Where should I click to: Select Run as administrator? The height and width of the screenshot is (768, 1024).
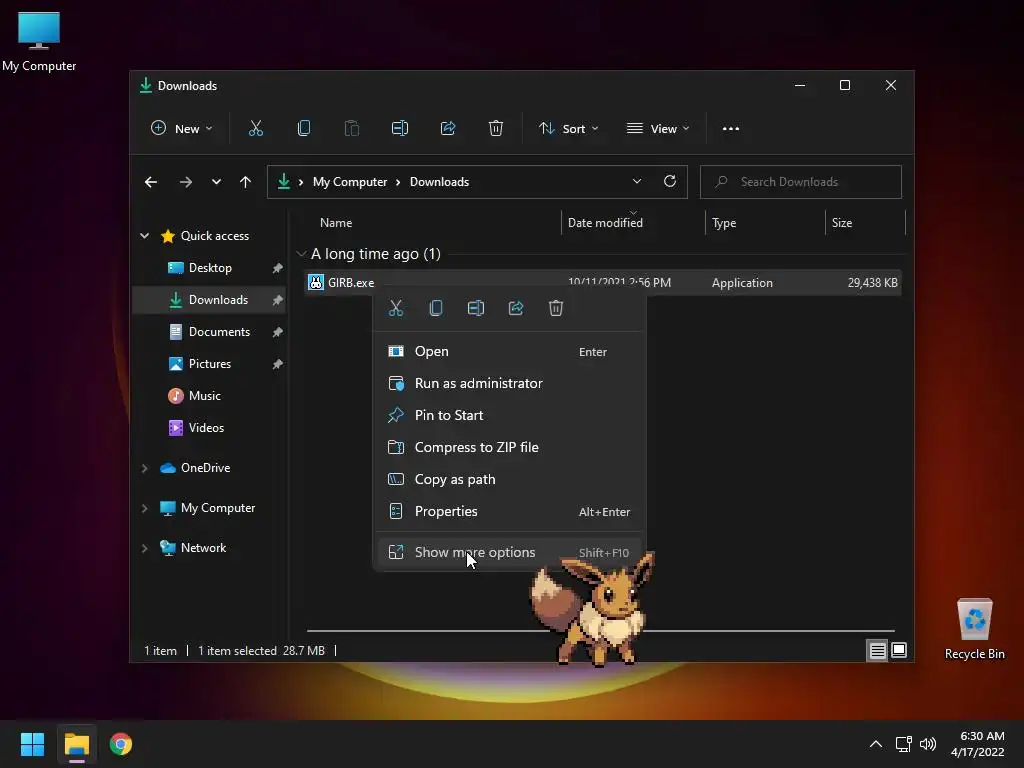[510, 383]
